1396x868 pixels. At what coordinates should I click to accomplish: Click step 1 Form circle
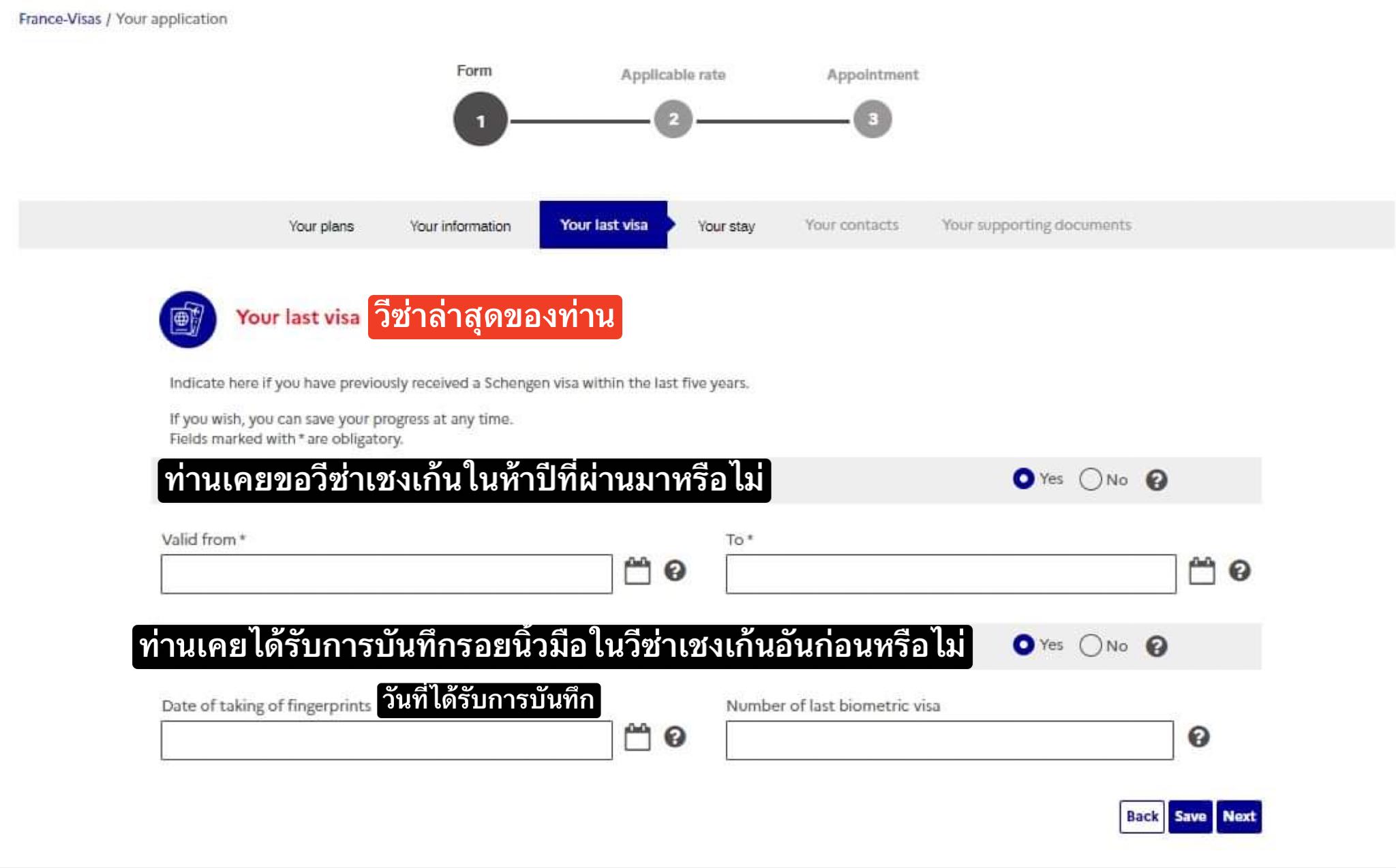pyautogui.click(x=481, y=120)
